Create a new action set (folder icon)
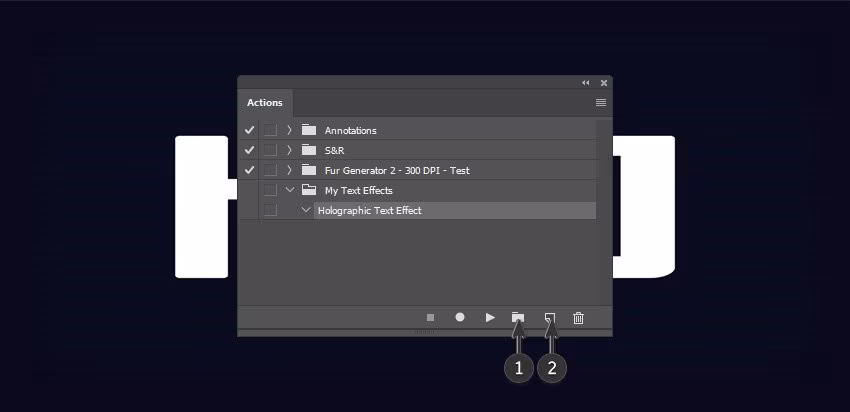Screen dimensions: 850x412 (x=518, y=318)
